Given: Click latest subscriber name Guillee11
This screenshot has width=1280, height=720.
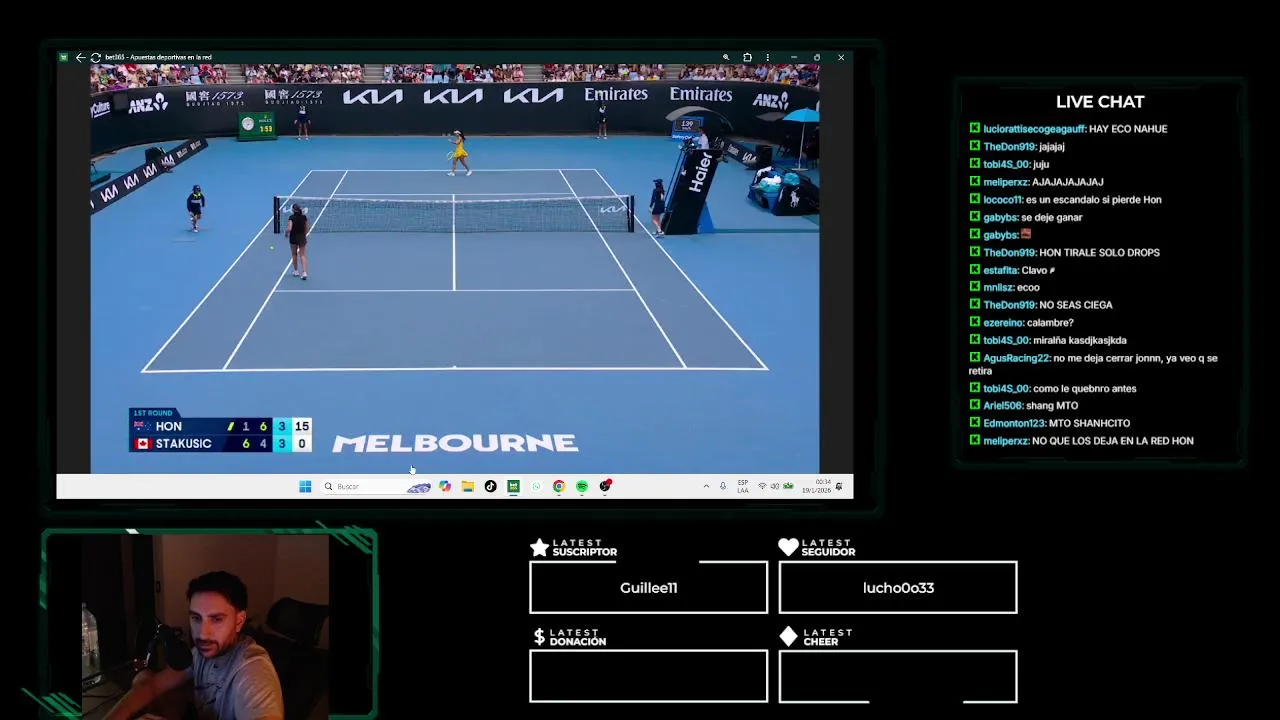Looking at the screenshot, I should click(x=648, y=588).
